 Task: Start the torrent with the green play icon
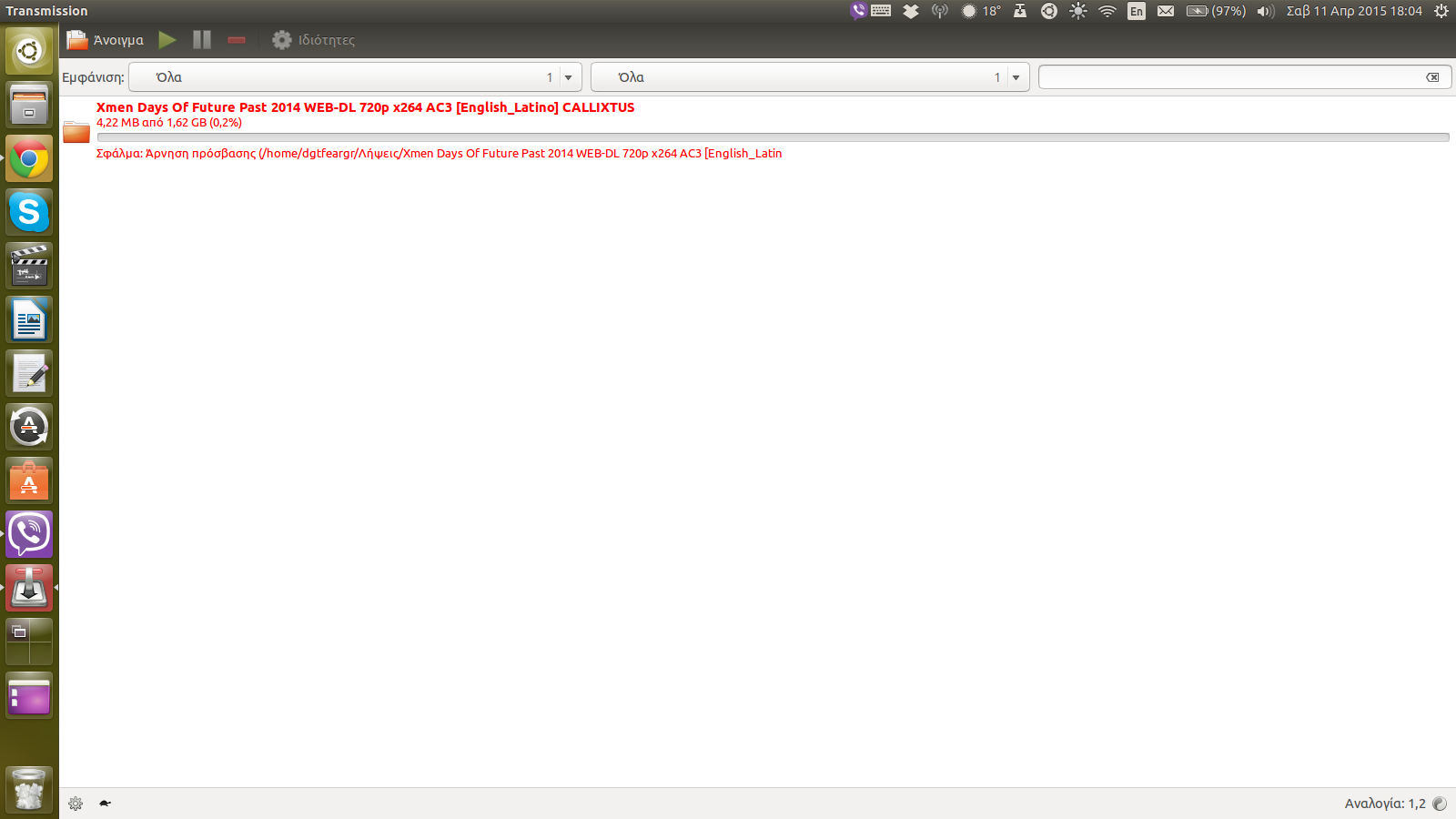[167, 40]
